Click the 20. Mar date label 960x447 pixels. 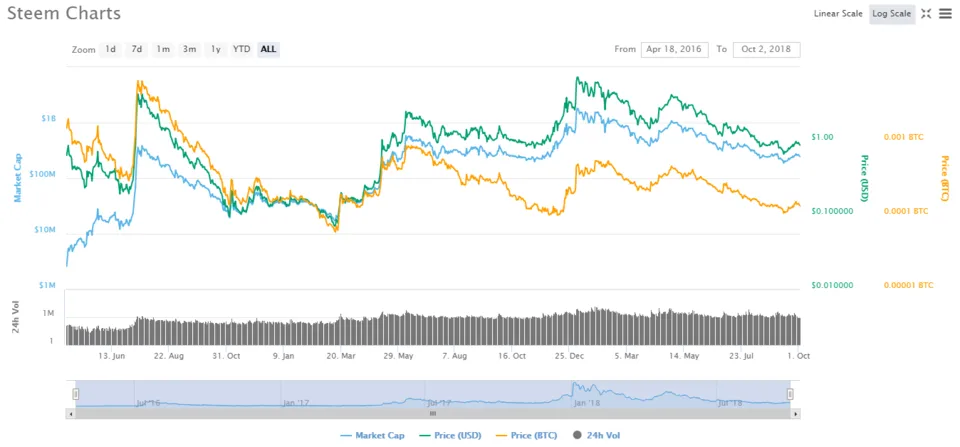pos(342,355)
